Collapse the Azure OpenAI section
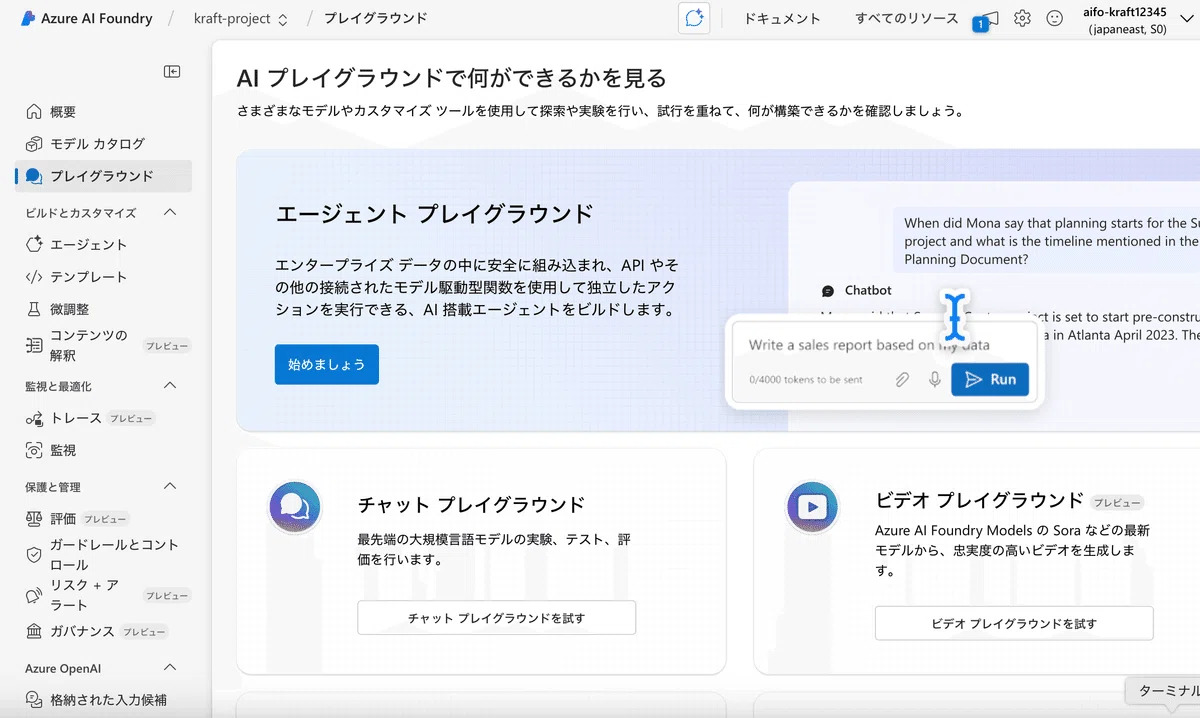1200x718 pixels. [x=170, y=668]
